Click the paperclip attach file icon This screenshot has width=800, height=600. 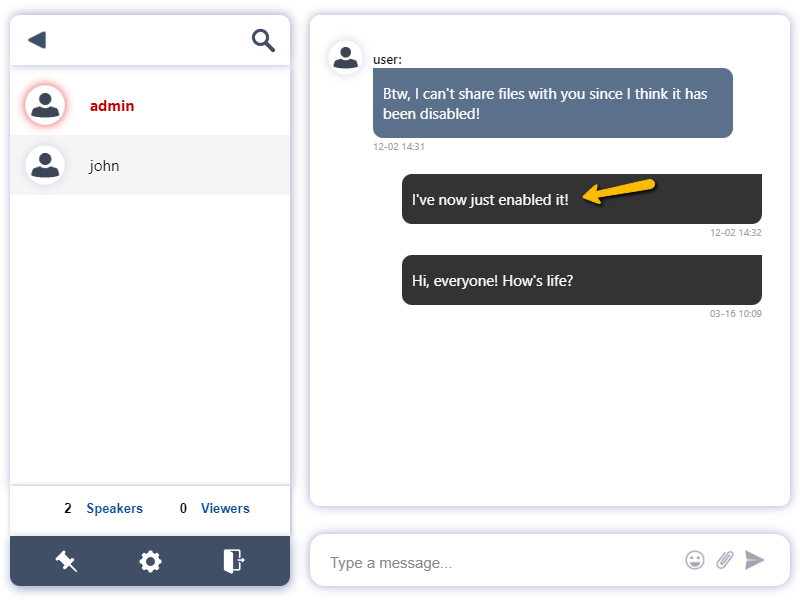coord(725,560)
